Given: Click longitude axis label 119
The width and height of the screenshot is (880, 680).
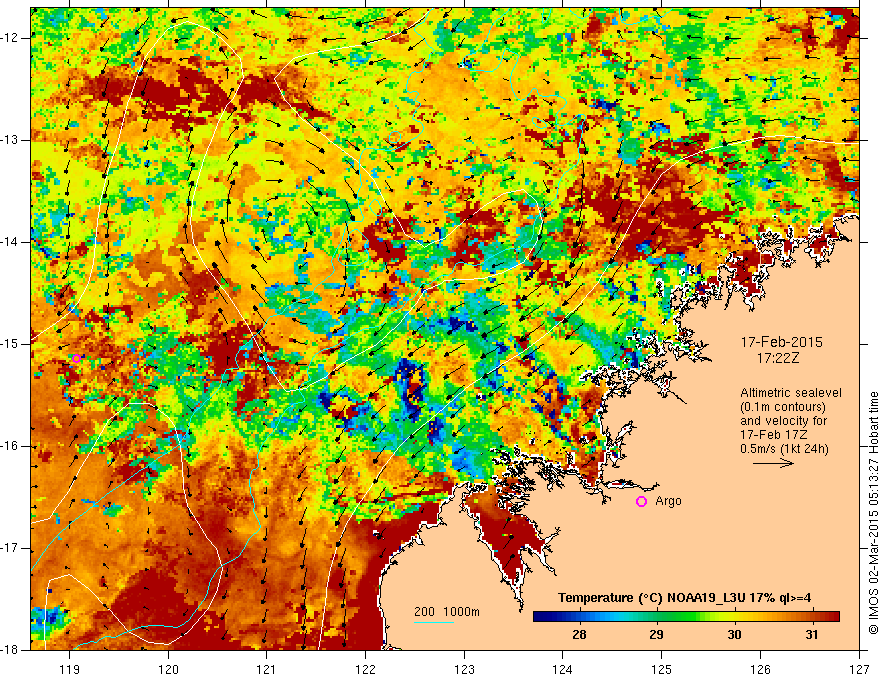Looking at the screenshot, I should pyautogui.click(x=70, y=669).
